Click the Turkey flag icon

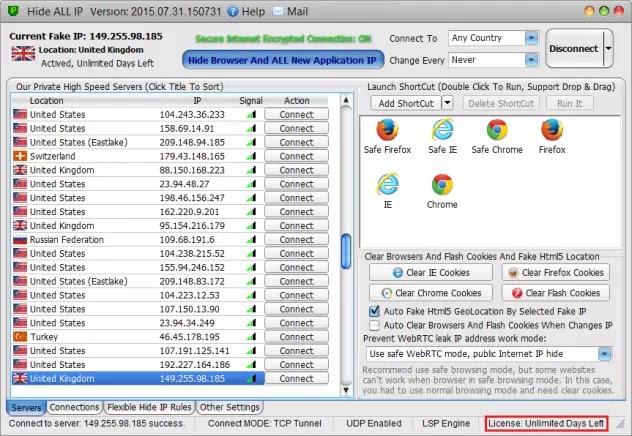[x=20, y=336]
